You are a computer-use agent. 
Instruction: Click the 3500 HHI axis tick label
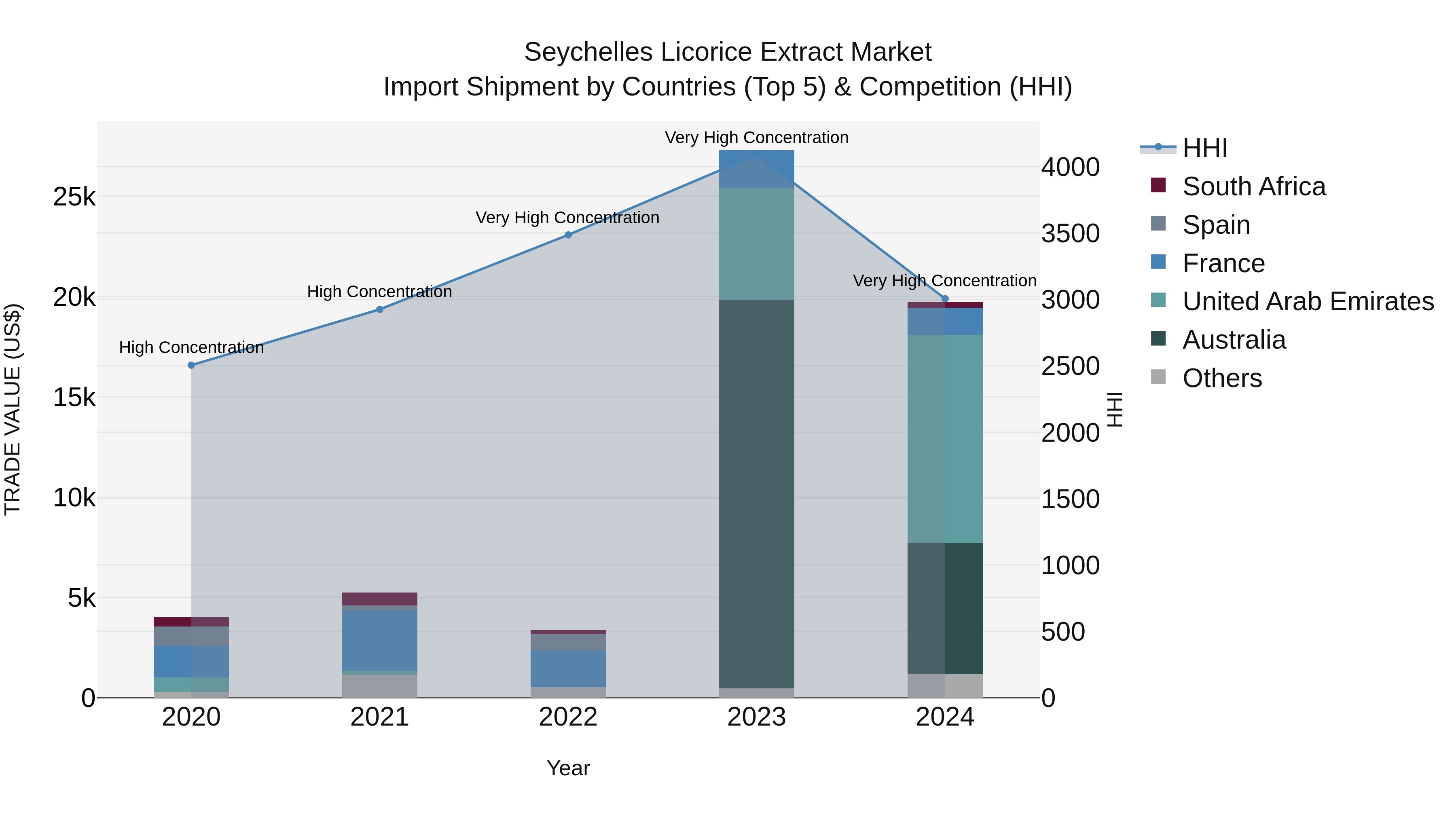(x=1071, y=233)
